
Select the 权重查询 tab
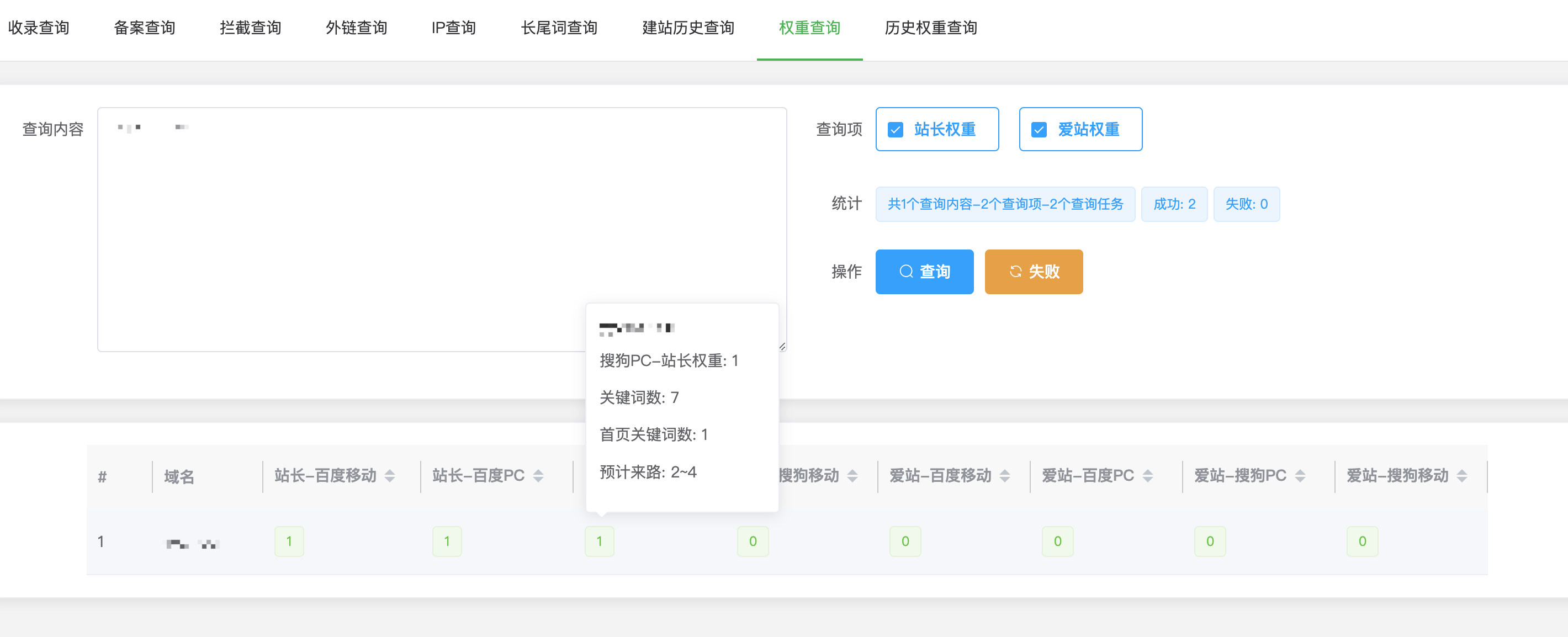(809, 28)
